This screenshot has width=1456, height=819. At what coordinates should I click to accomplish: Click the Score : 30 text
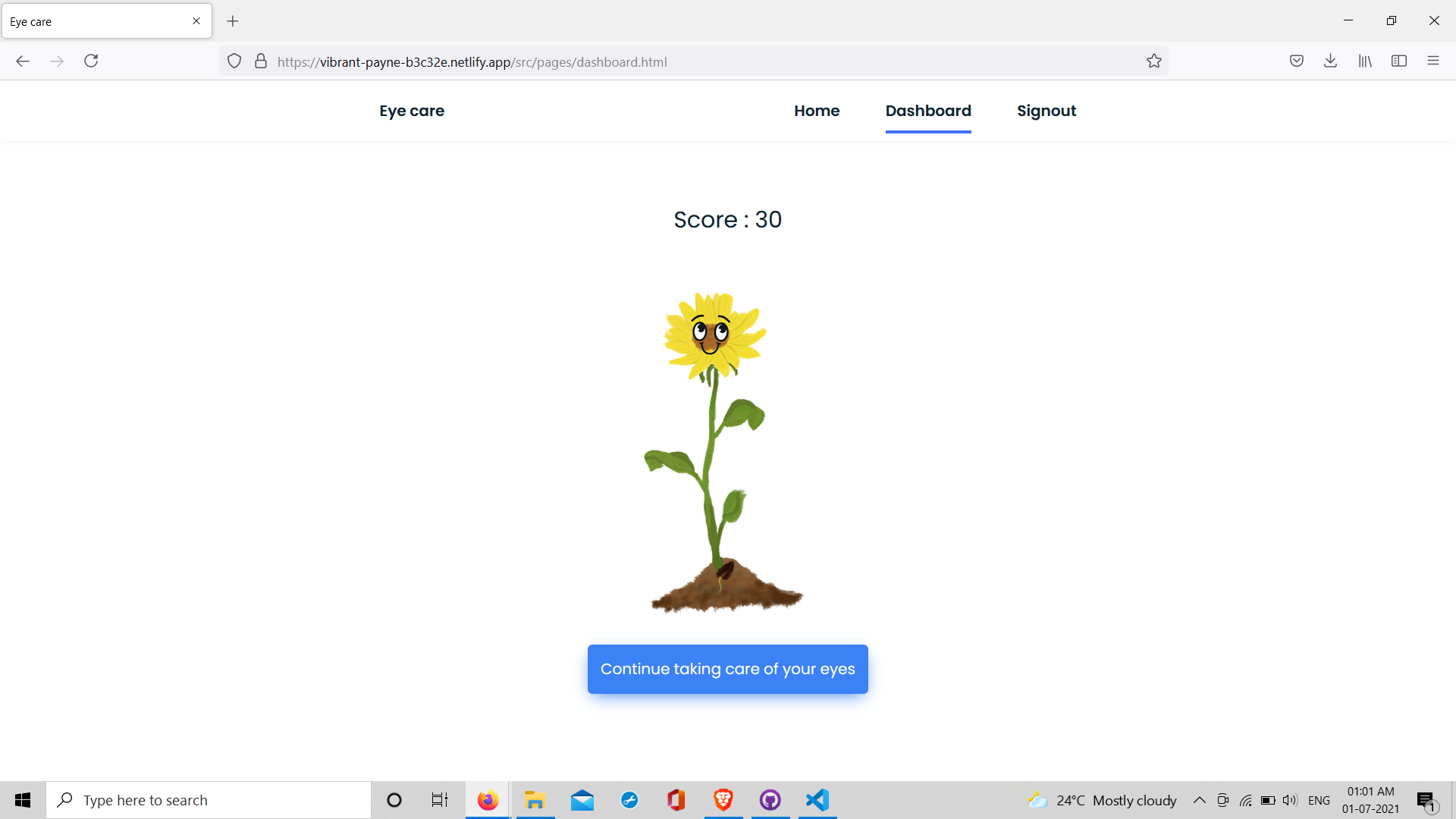point(728,219)
